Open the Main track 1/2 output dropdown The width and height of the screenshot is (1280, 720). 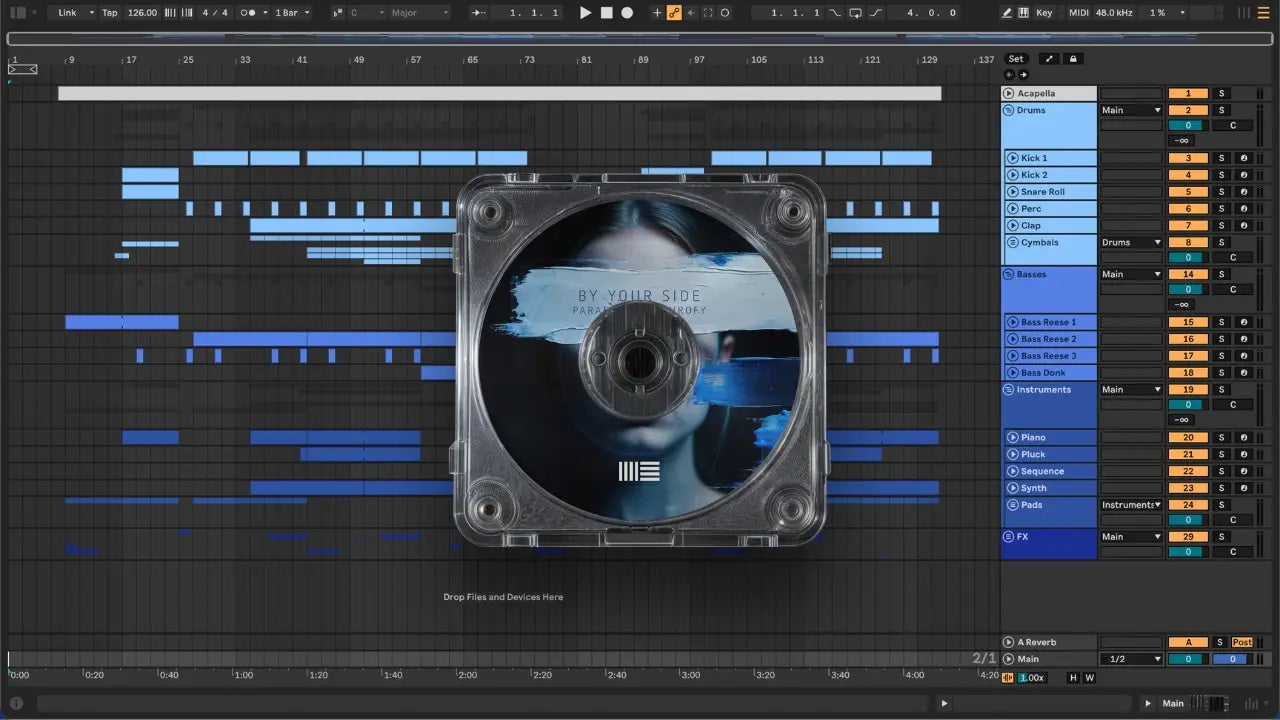click(x=1131, y=659)
